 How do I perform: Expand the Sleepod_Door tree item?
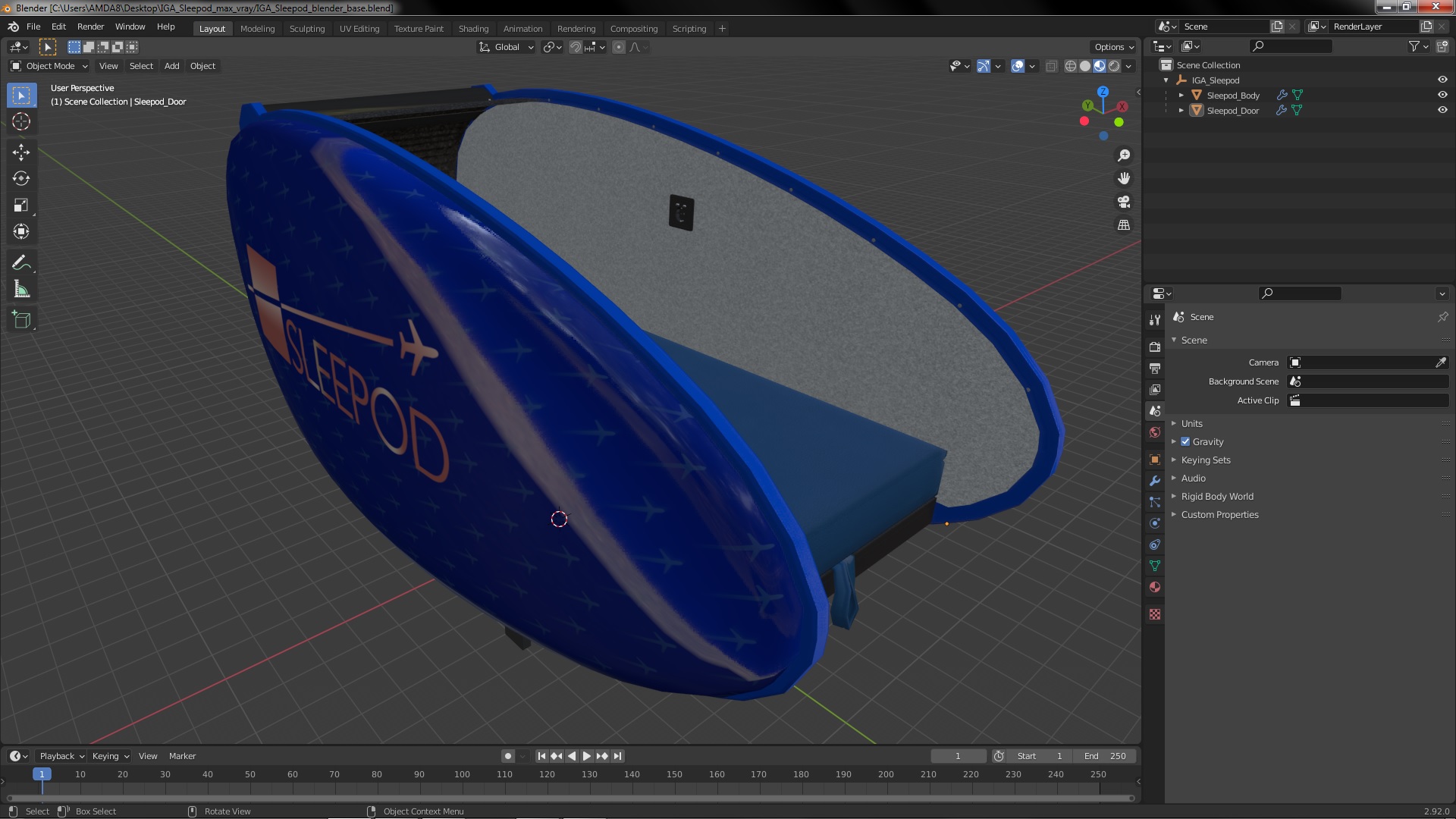pyautogui.click(x=1181, y=110)
